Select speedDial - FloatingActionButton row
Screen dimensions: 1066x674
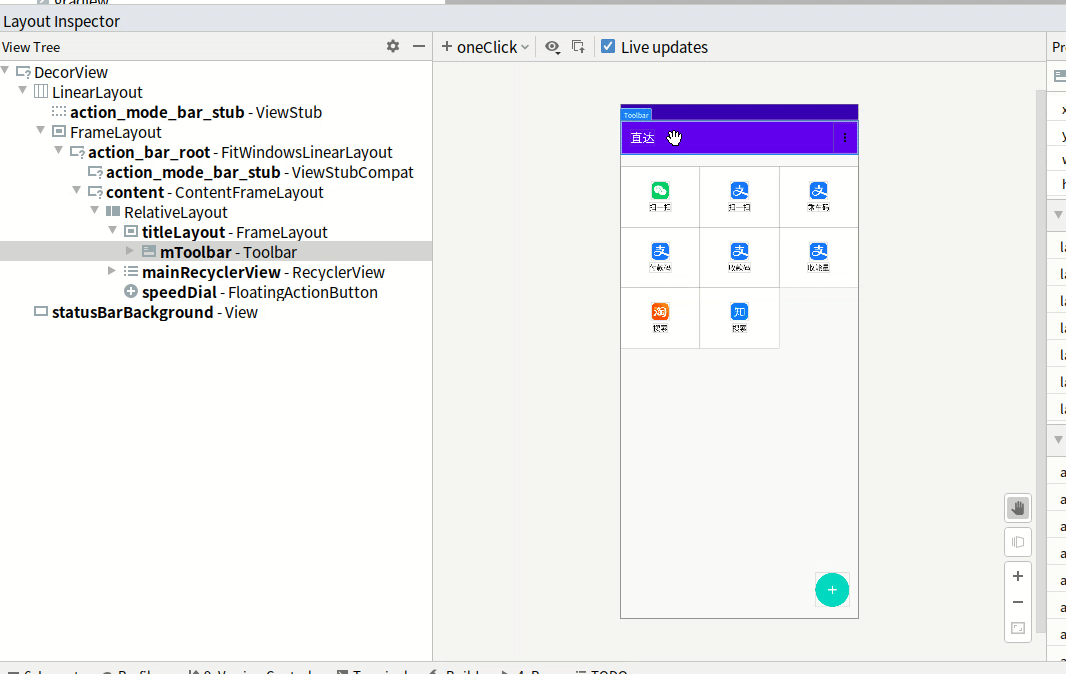[x=216, y=292]
